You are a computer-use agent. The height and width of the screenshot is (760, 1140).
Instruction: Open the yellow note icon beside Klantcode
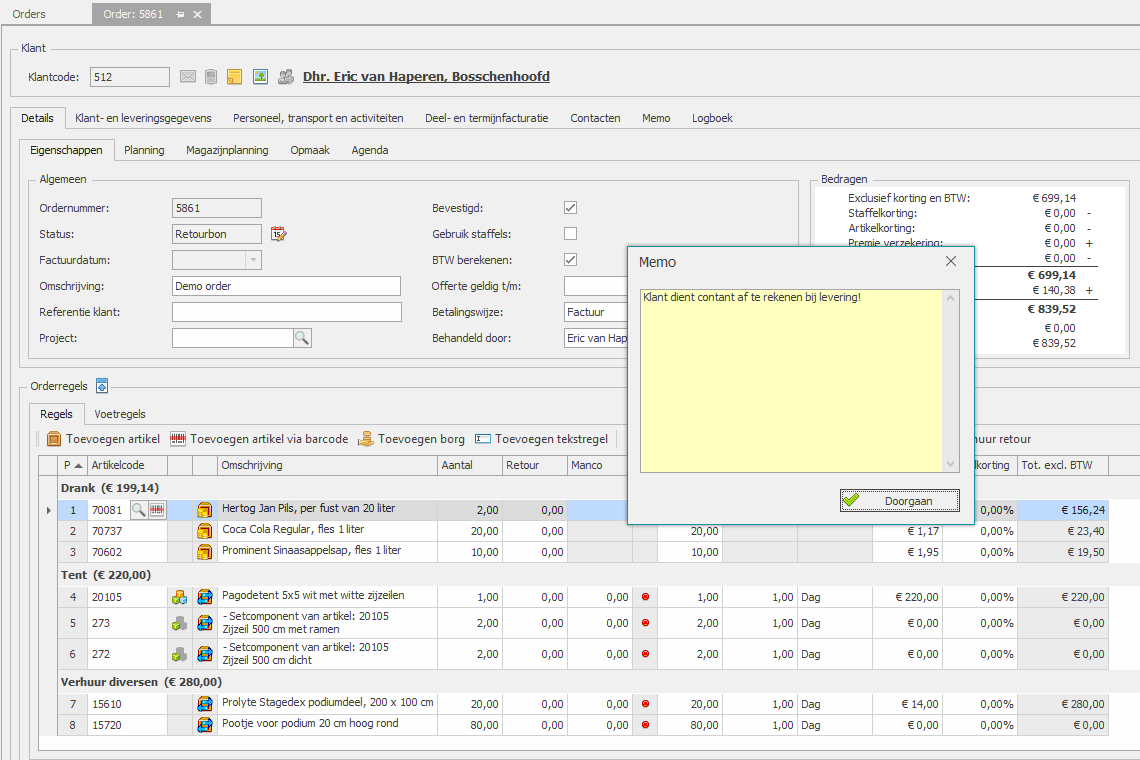[x=234, y=76]
